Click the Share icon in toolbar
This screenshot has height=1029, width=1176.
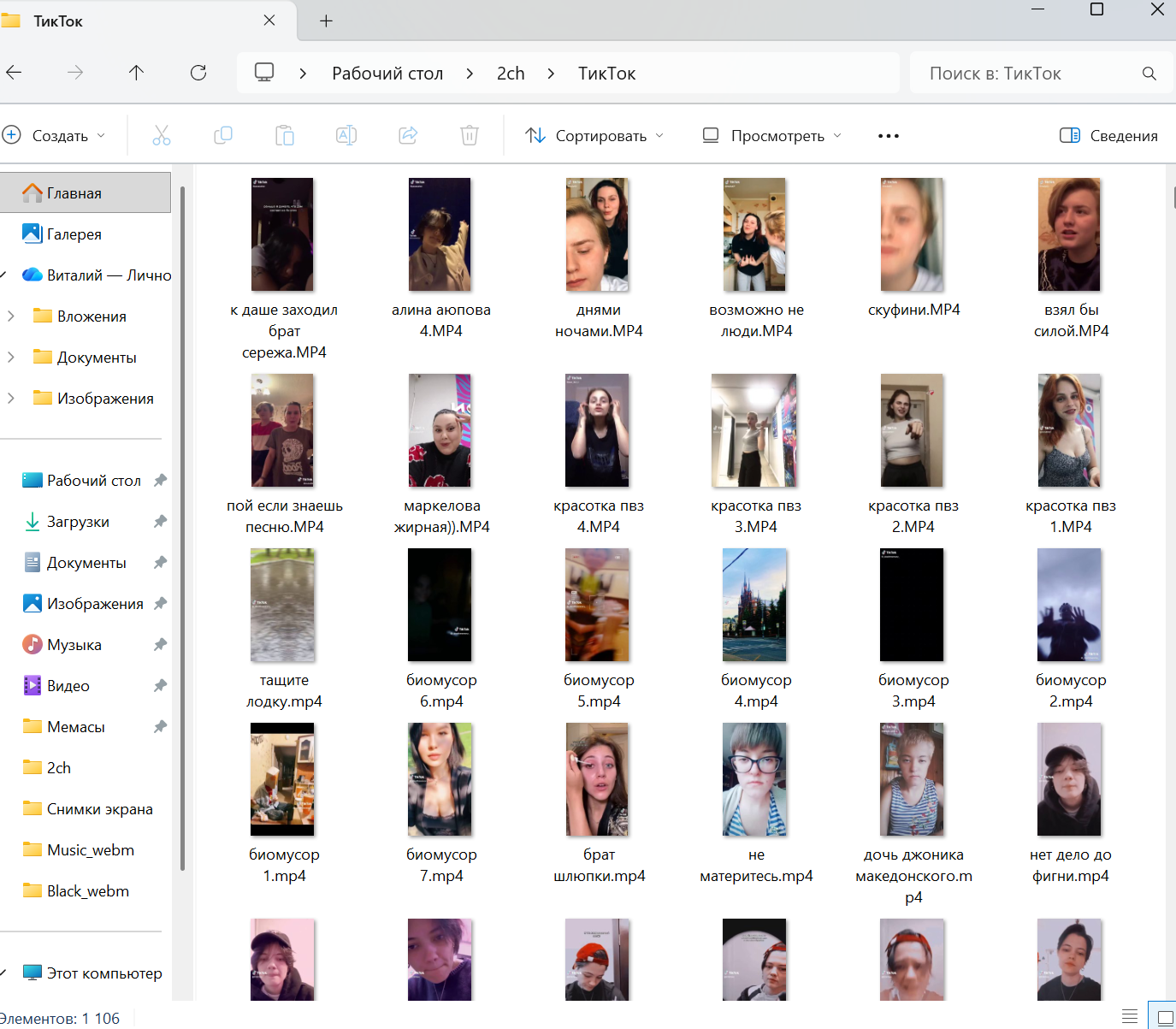408,135
